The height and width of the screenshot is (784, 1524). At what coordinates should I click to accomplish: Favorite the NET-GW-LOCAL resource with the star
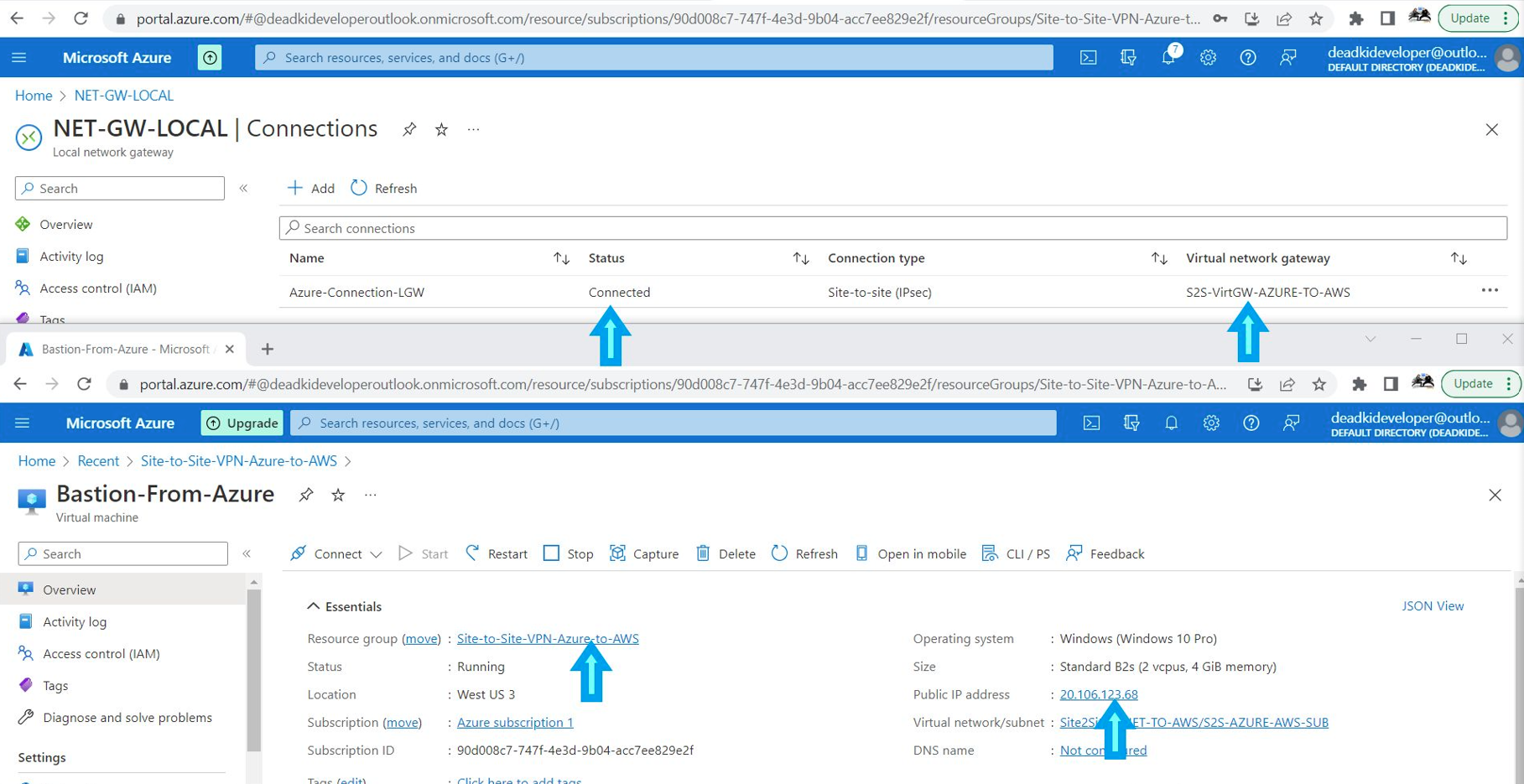441,129
